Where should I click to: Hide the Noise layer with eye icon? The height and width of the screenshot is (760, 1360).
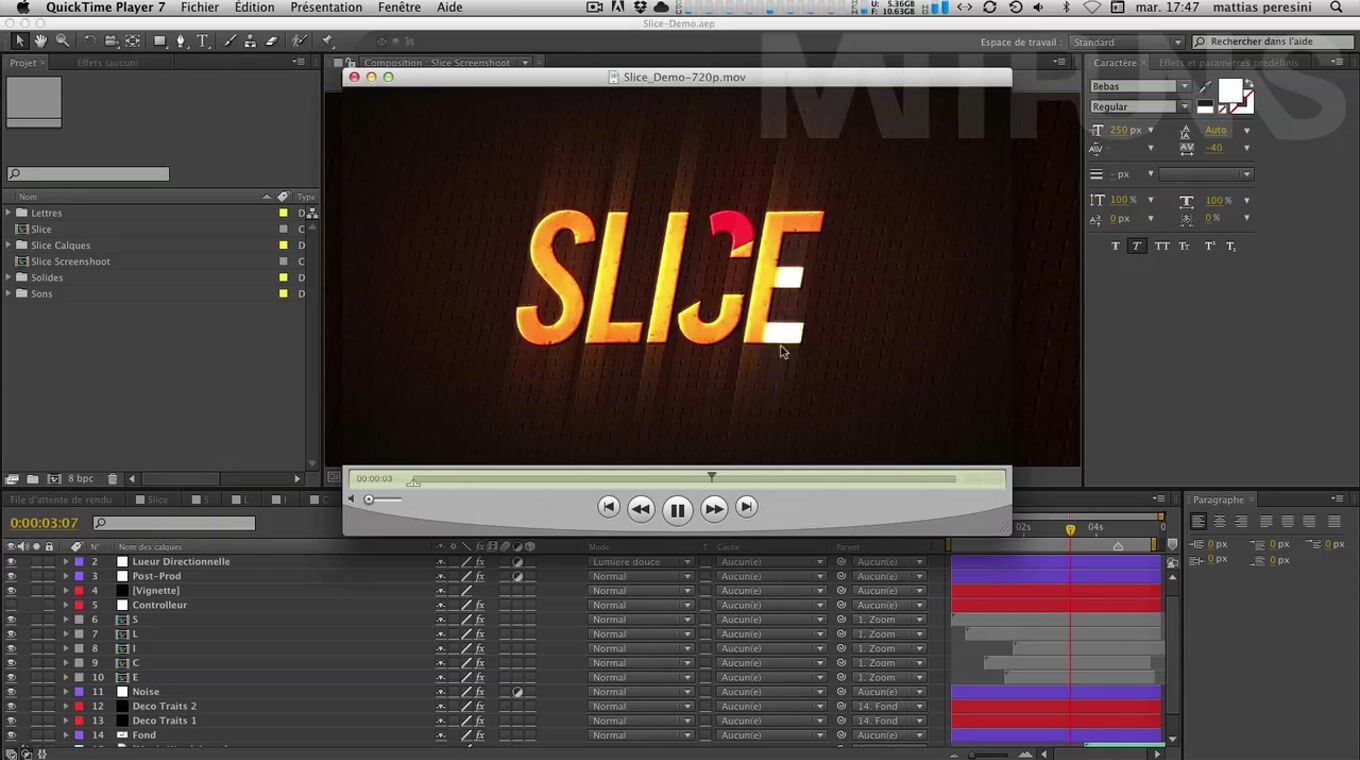(11, 692)
